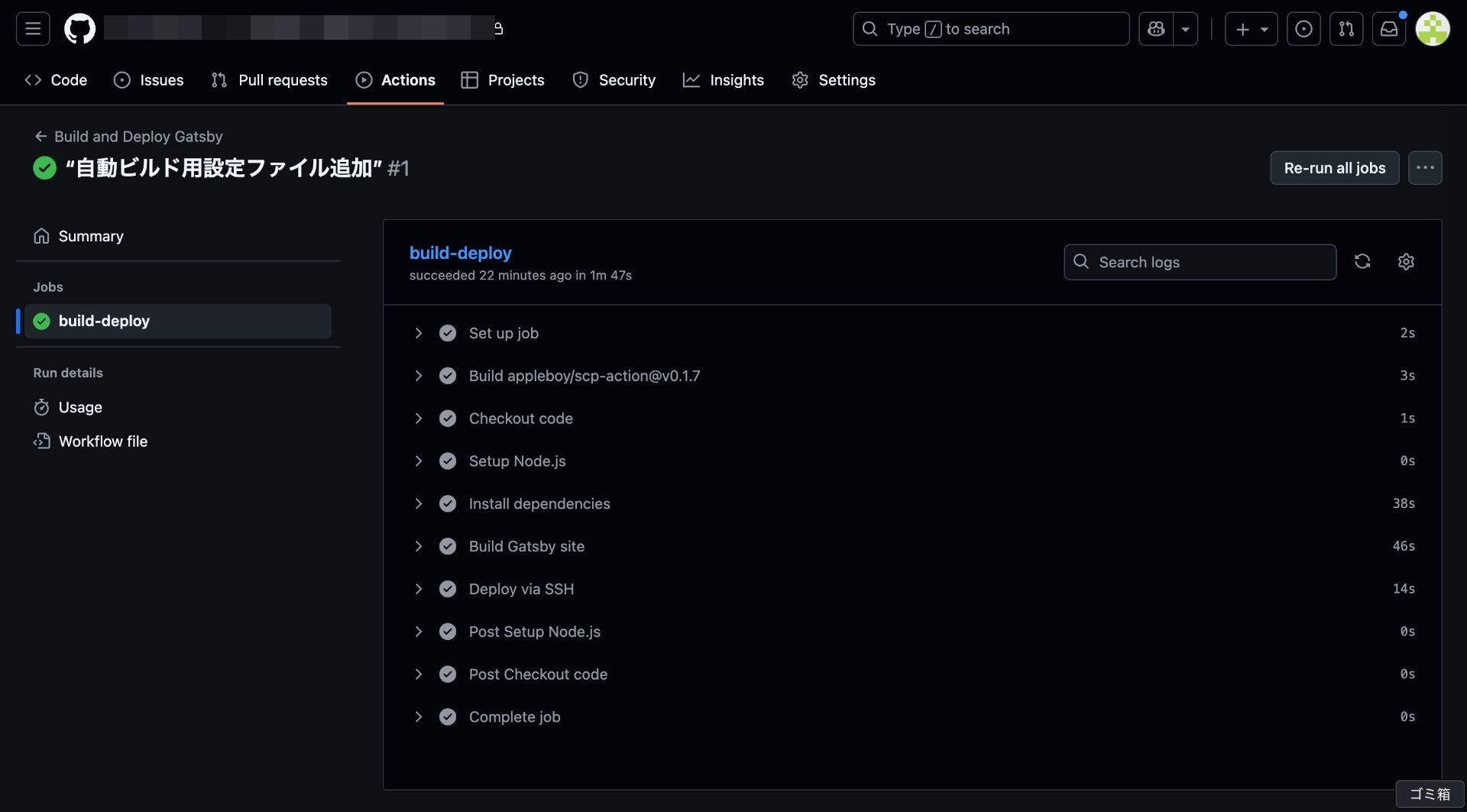Open the Projects tab
The image size is (1467, 812).
(503, 80)
